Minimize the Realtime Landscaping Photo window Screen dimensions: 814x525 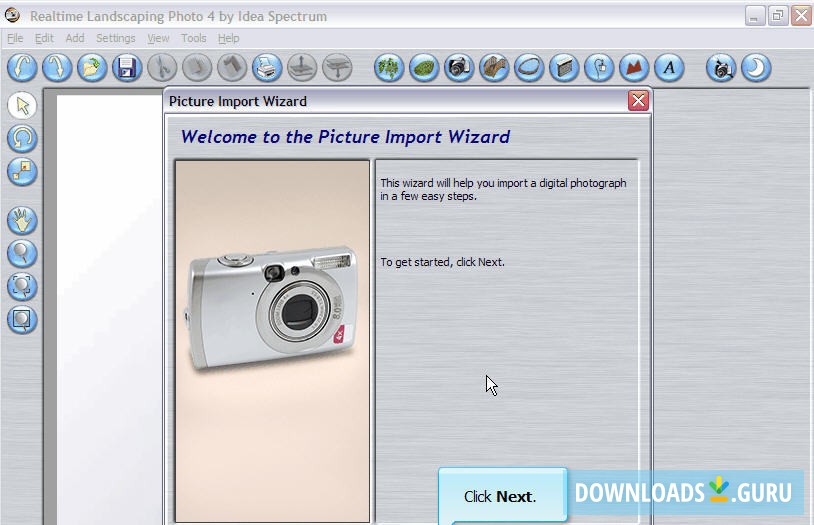754,16
